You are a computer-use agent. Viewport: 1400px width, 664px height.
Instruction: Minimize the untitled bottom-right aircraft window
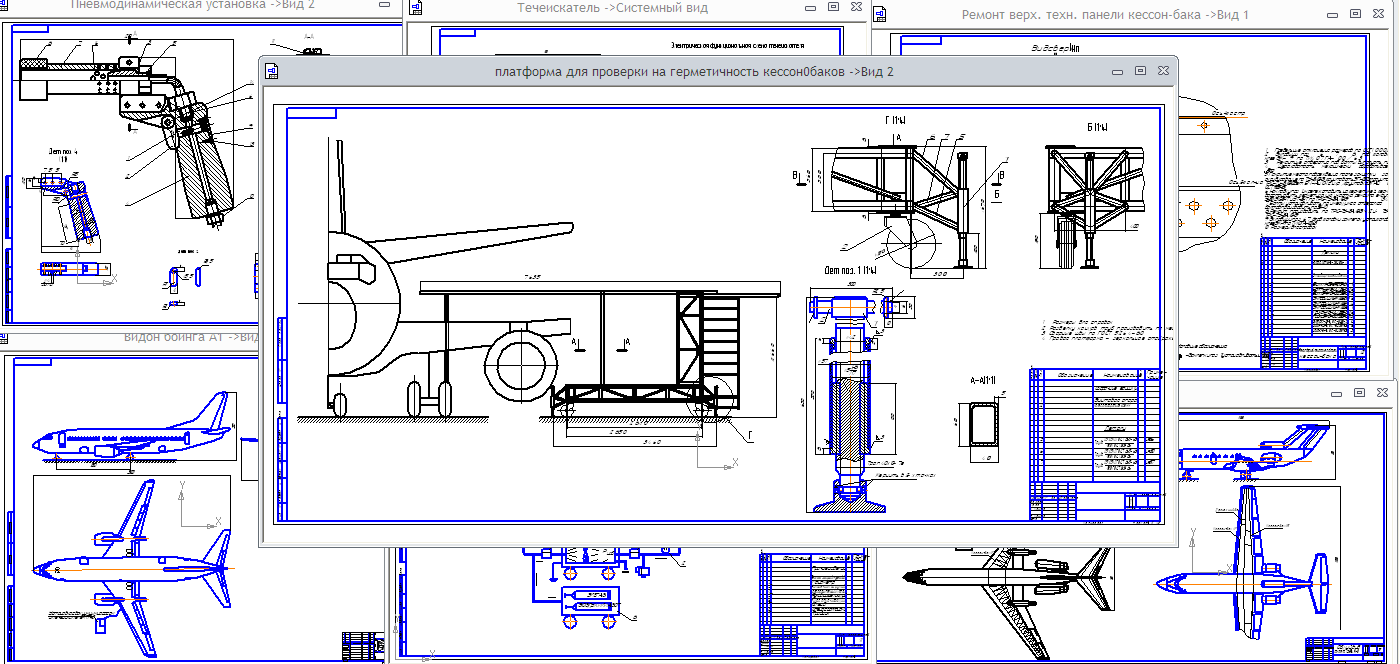1337,392
